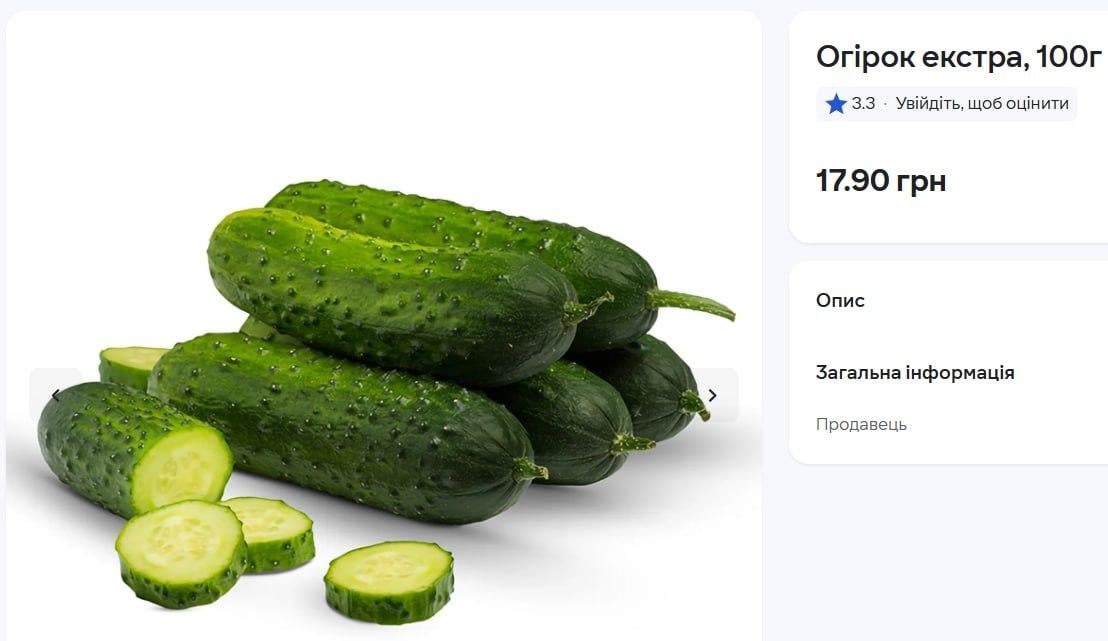The height and width of the screenshot is (641, 1108).
Task: Click the "100г" weight in the title
Action: [x=1069, y=58]
